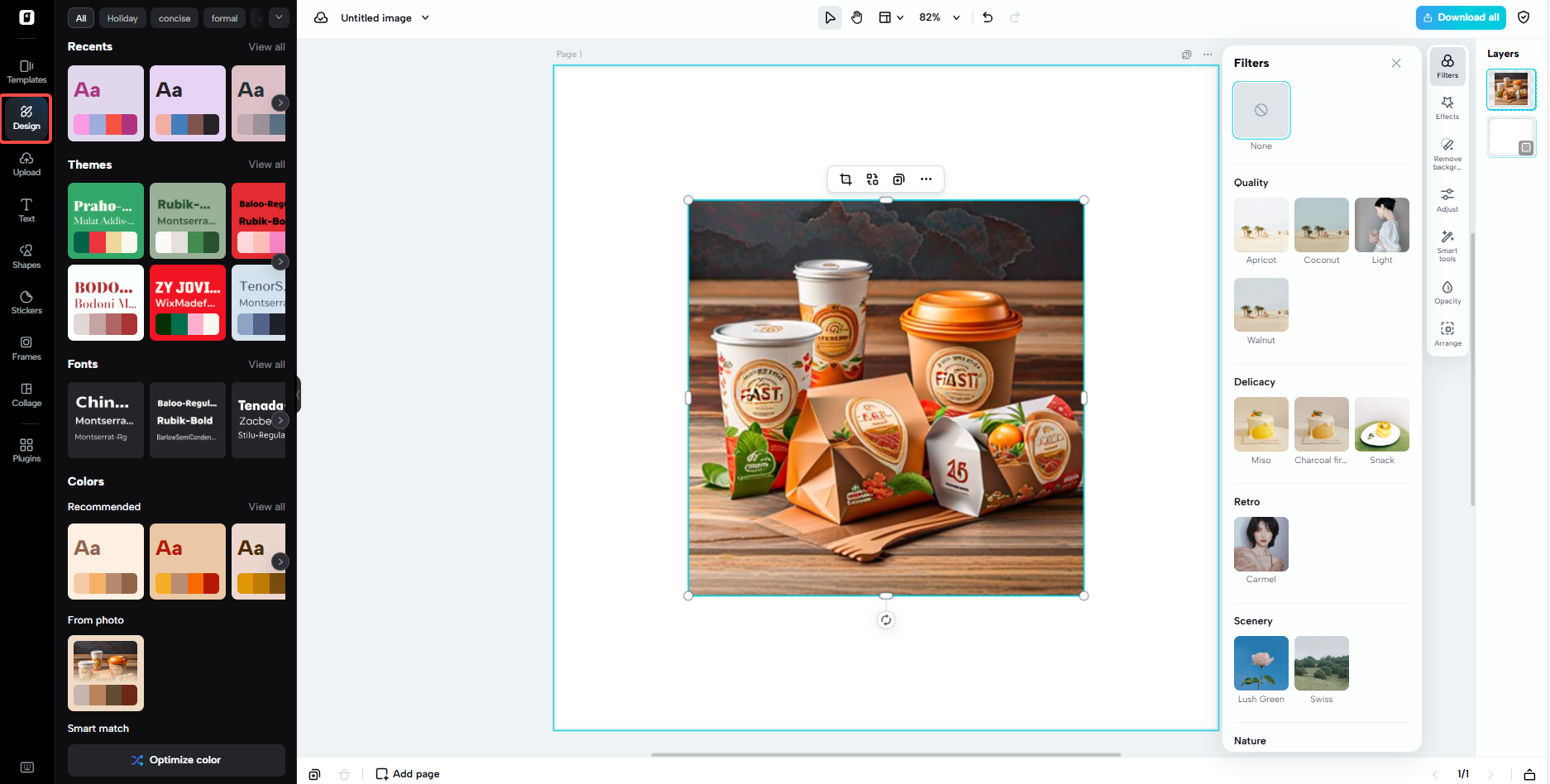Open the Adjust panel
The height and width of the screenshot is (784, 1550).
(1447, 198)
